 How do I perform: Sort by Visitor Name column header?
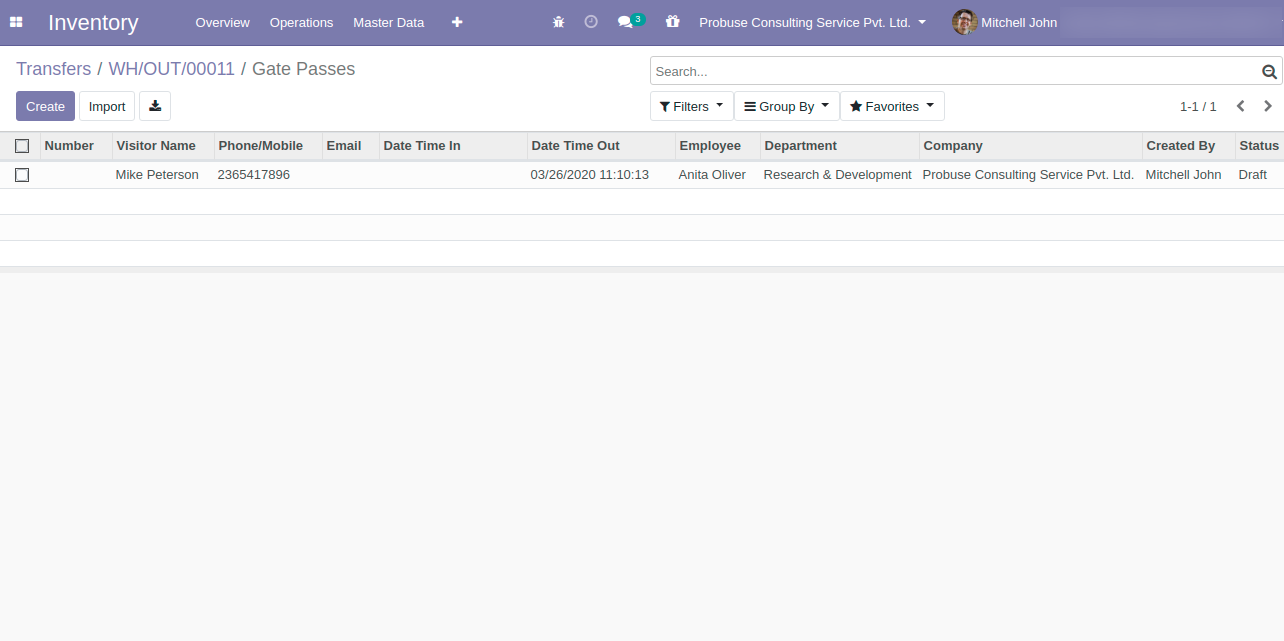pos(163,146)
